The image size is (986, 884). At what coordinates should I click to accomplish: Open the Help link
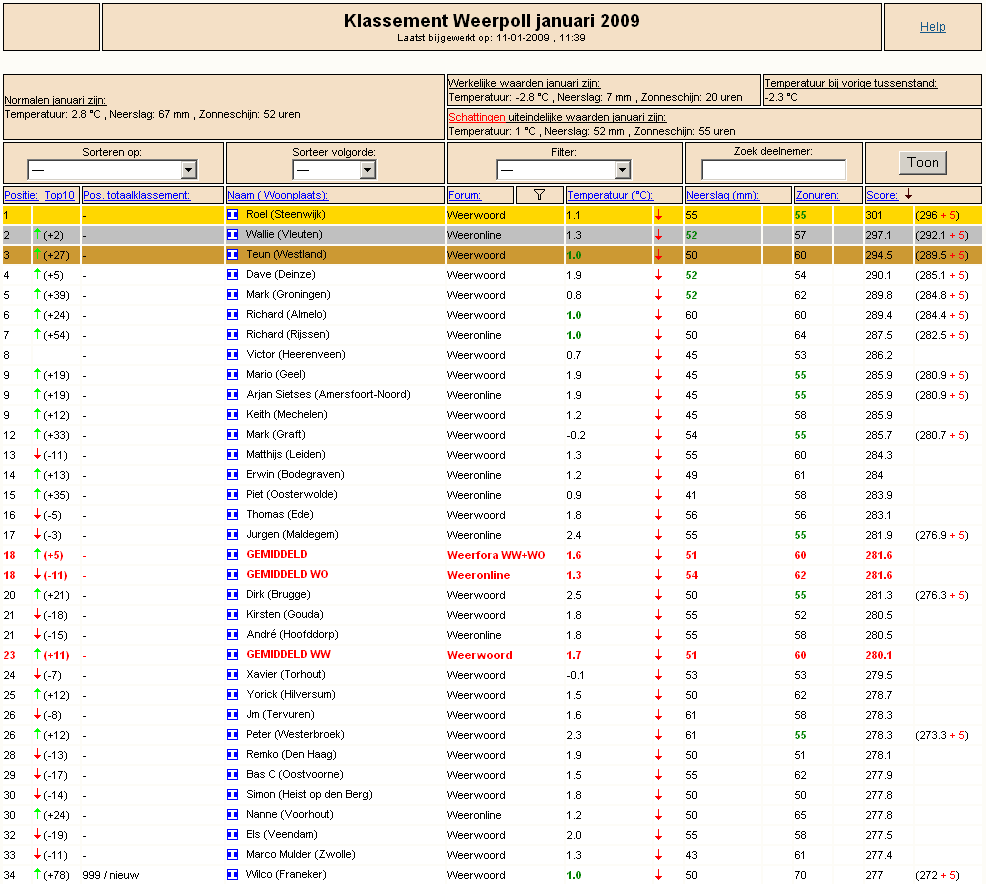(932, 27)
